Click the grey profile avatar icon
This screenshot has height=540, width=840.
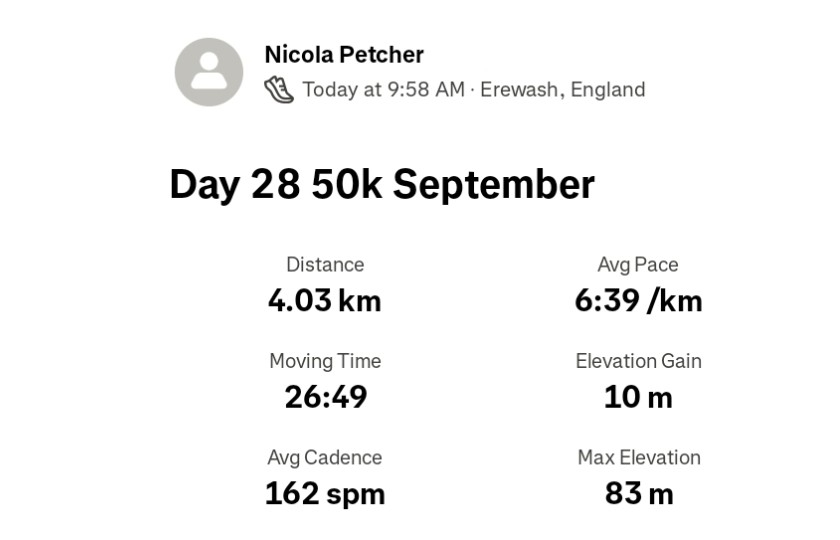209,72
